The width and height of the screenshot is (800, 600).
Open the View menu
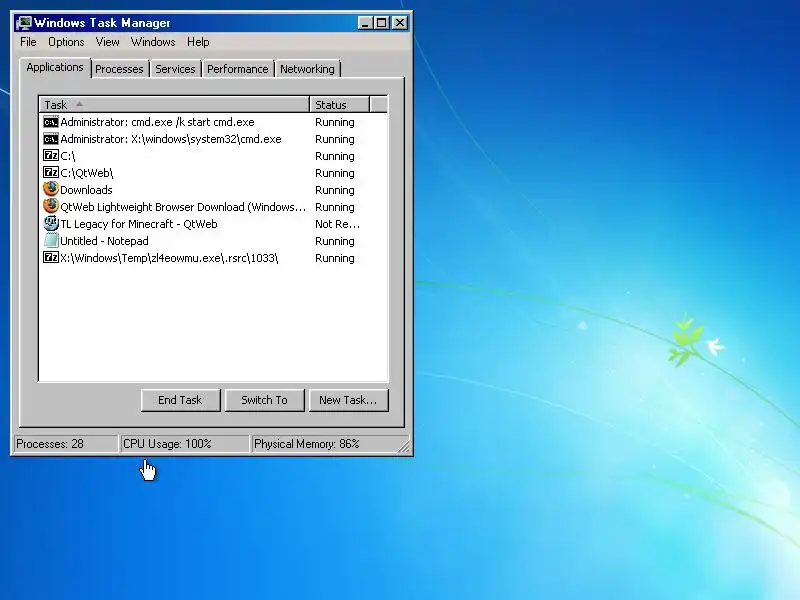[x=107, y=42]
